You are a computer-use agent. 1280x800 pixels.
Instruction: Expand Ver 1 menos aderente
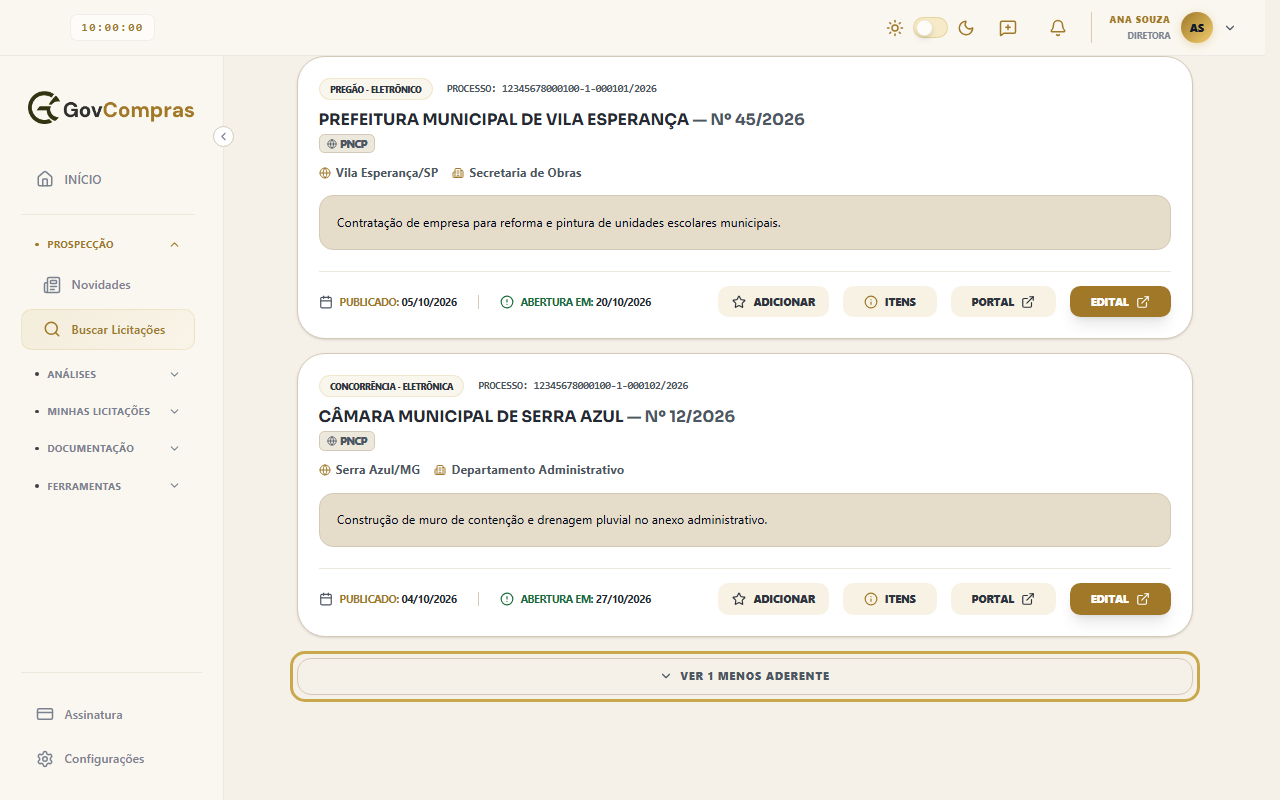click(745, 676)
